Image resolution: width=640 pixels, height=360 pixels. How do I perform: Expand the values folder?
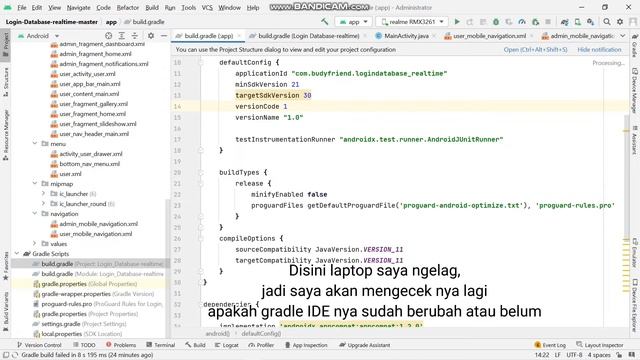click(35, 244)
